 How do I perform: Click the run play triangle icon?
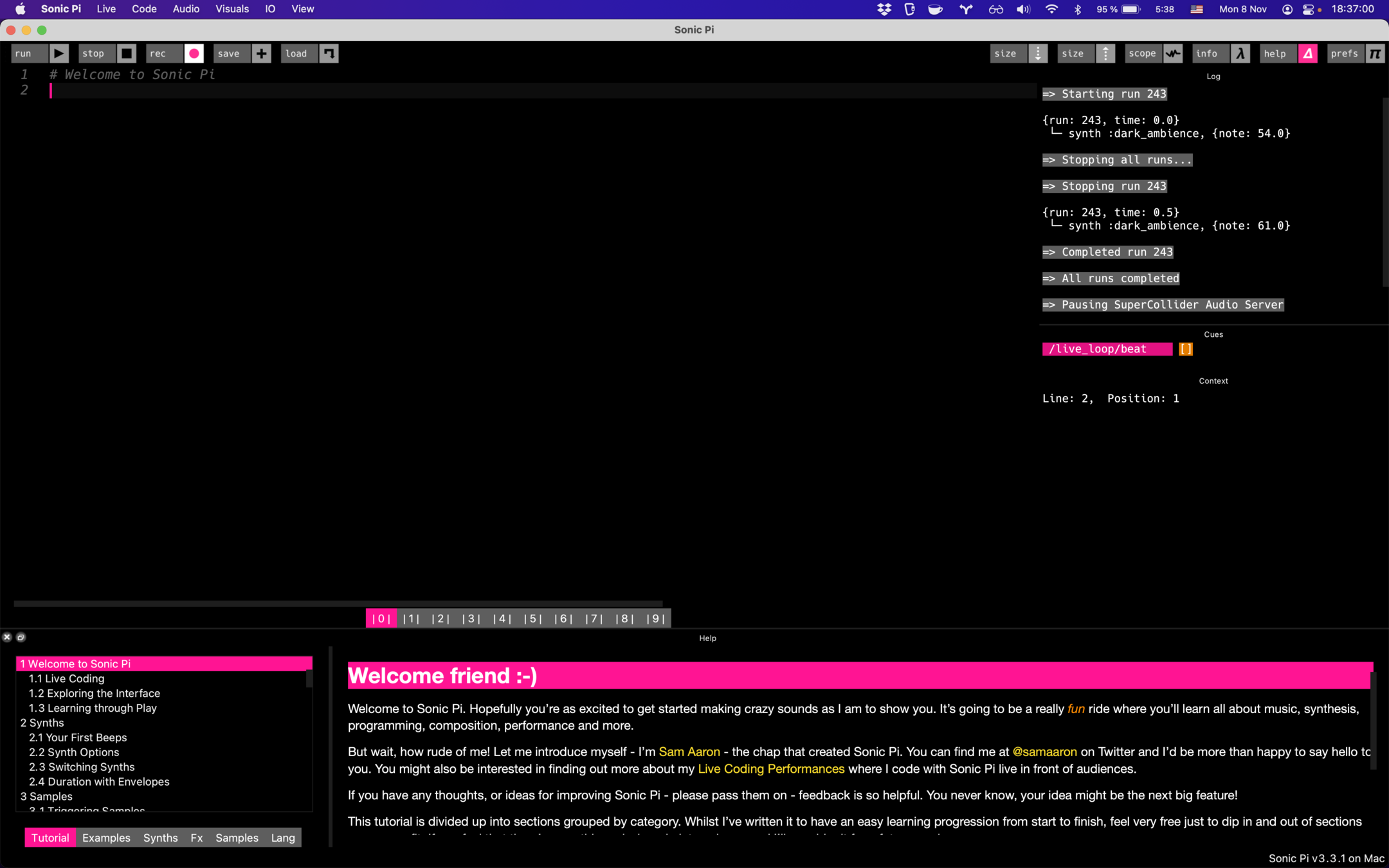[x=59, y=53]
